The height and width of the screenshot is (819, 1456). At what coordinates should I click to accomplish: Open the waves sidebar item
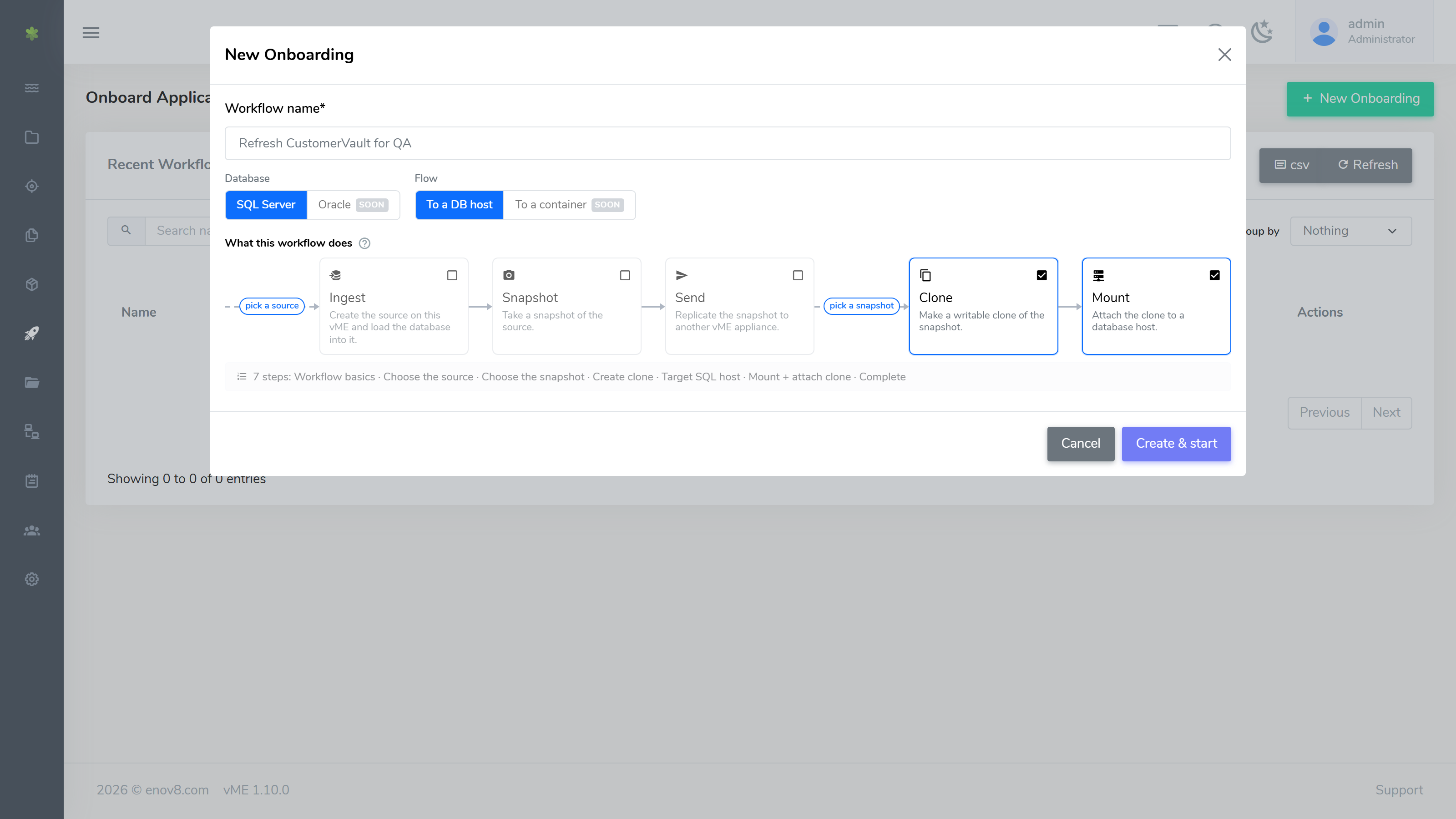[32, 88]
